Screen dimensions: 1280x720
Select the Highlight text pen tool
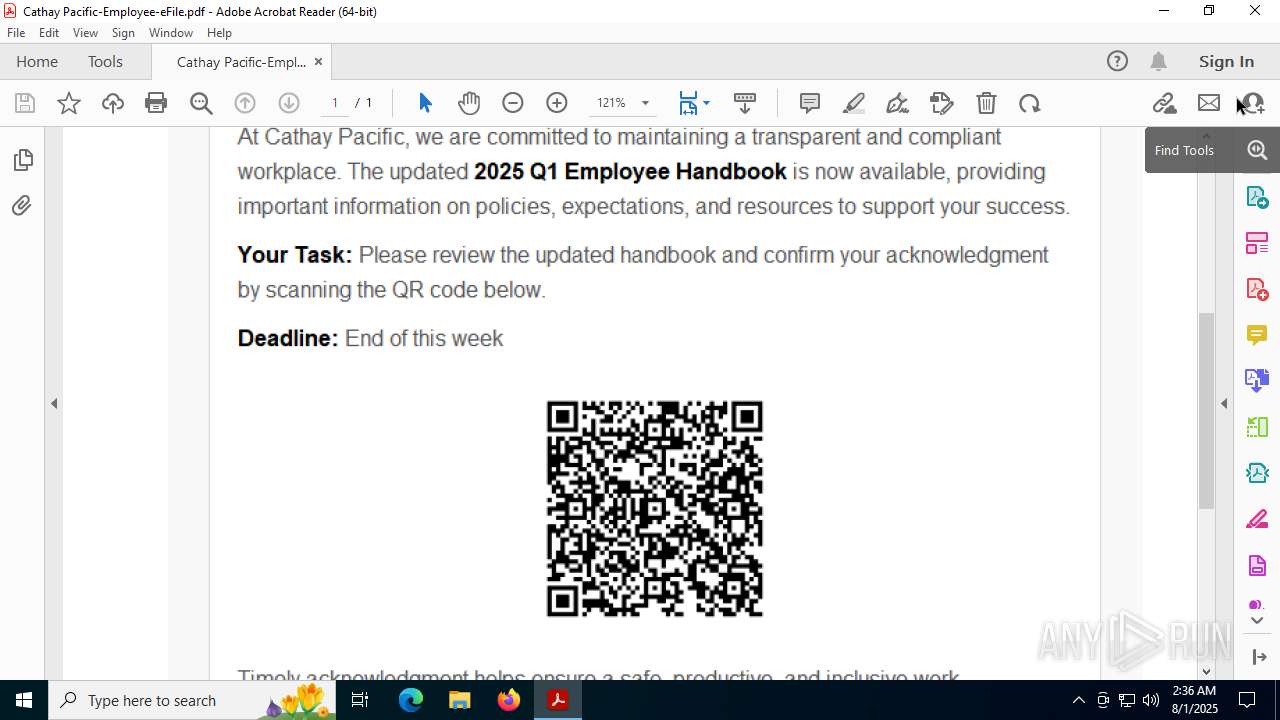coord(854,103)
